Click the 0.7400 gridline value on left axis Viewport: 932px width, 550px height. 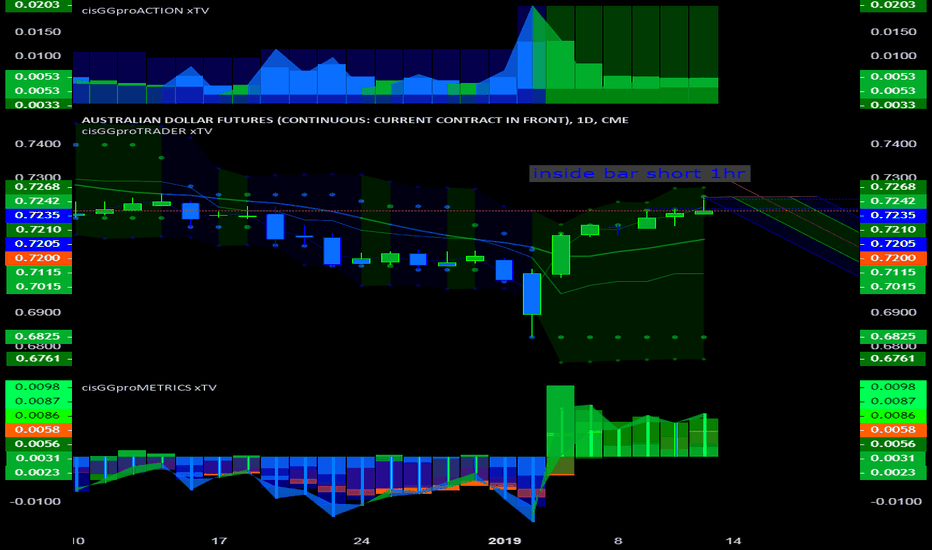tap(38, 144)
